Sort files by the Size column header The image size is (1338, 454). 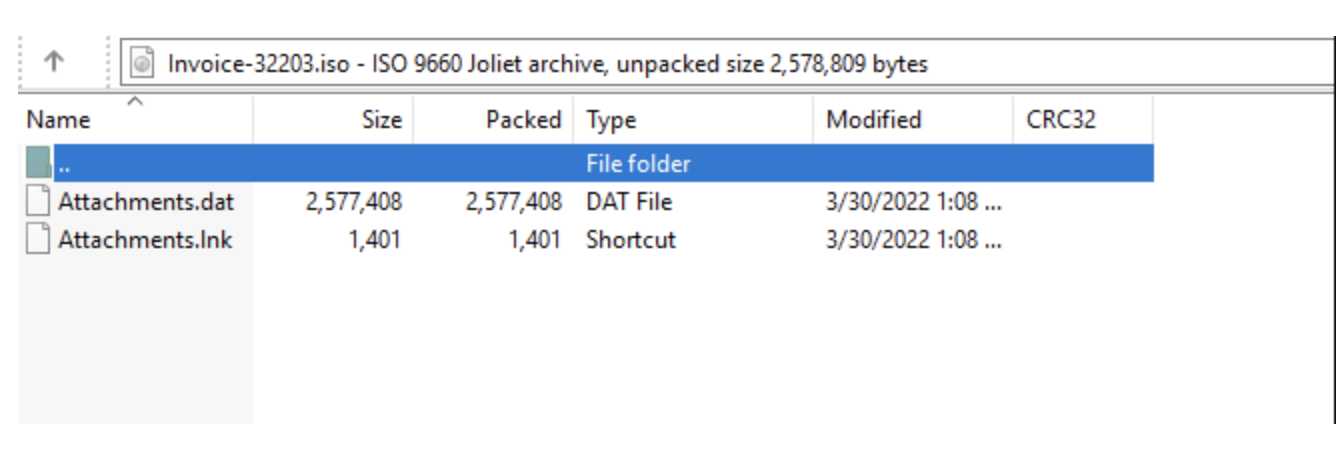point(334,120)
